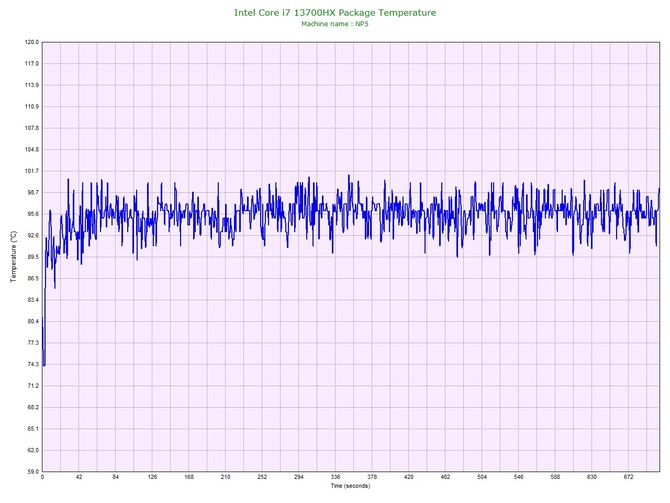Image resolution: width=670 pixels, height=503 pixels.
Task: Click the 77.3 temperature tick label
Action: [x=33, y=343]
